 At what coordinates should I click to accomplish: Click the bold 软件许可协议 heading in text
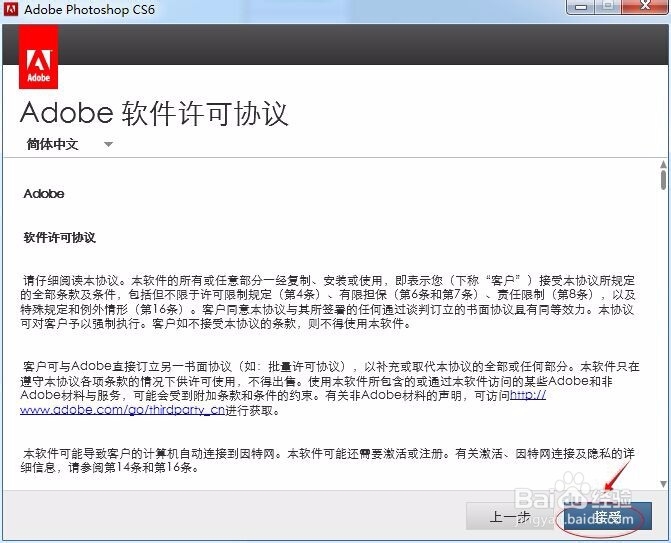click(x=59, y=237)
